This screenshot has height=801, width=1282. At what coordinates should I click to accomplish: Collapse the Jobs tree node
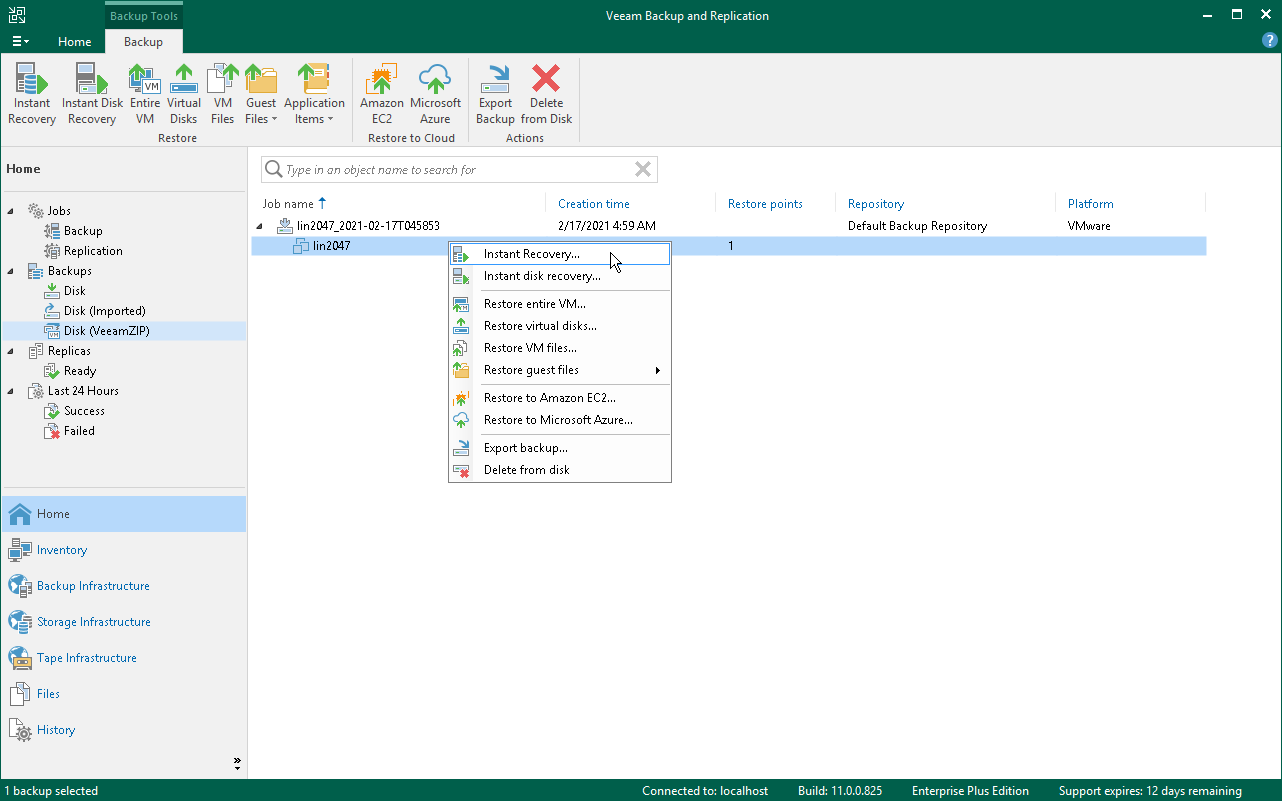click(12, 211)
